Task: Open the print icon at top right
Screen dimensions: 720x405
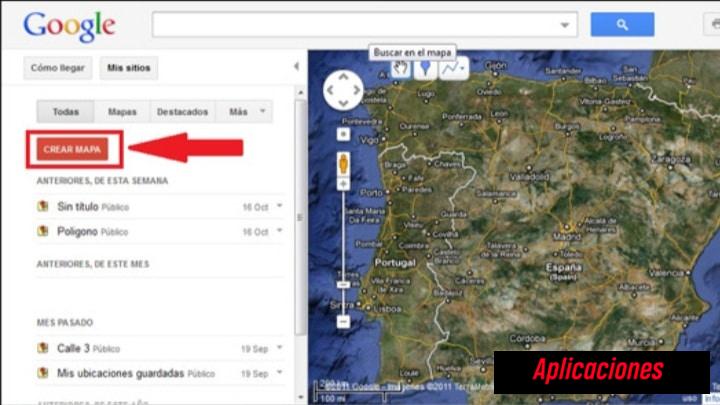Action: point(713,24)
